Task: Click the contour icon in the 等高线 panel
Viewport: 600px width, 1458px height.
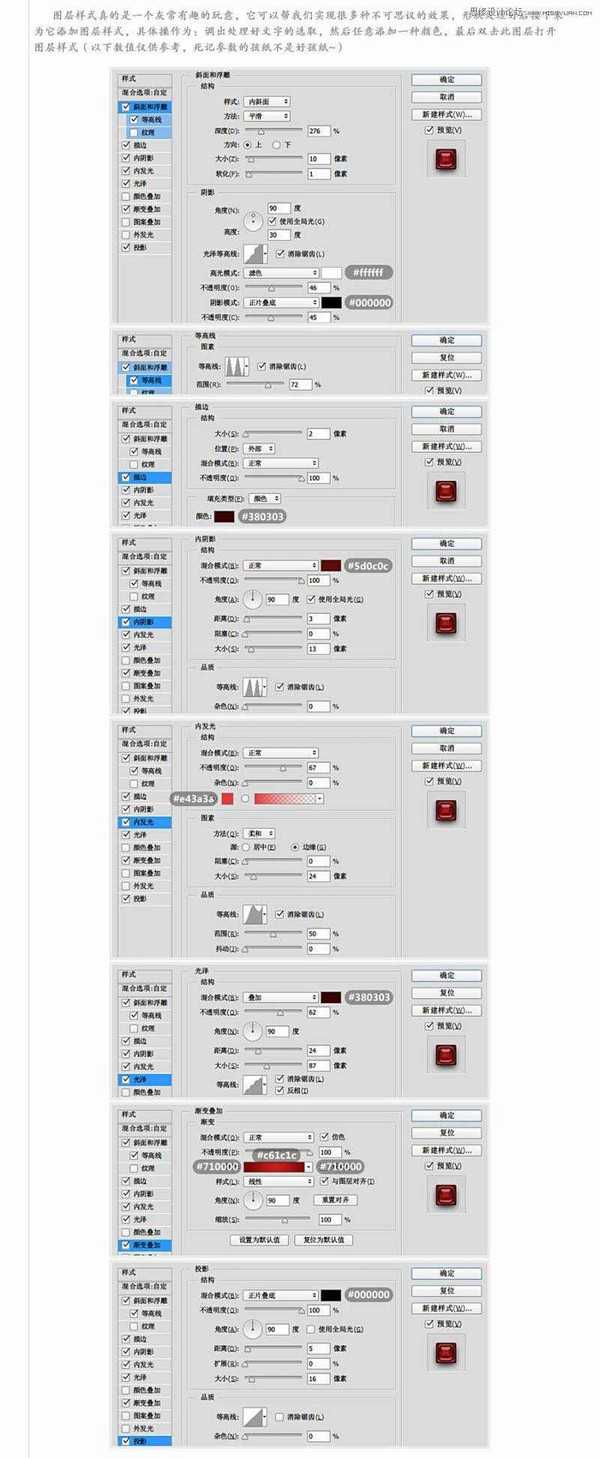Action: (x=236, y=366)
